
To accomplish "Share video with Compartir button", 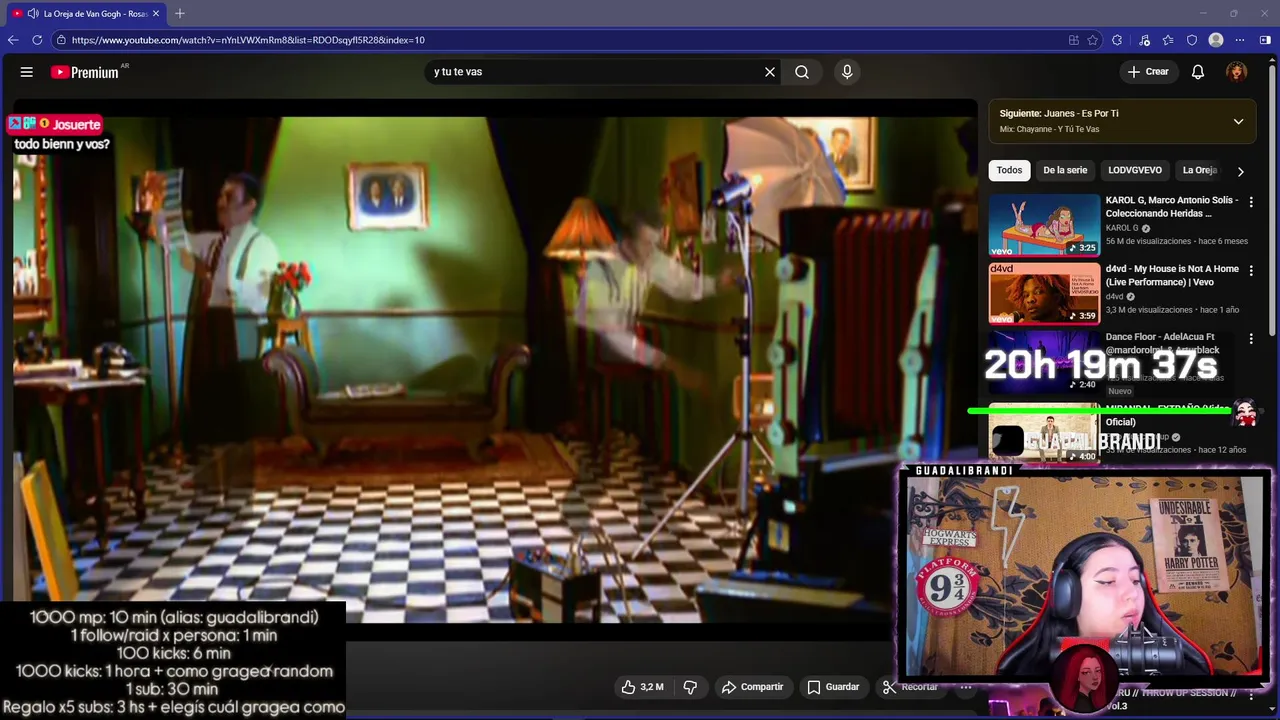I will [752, 687].
